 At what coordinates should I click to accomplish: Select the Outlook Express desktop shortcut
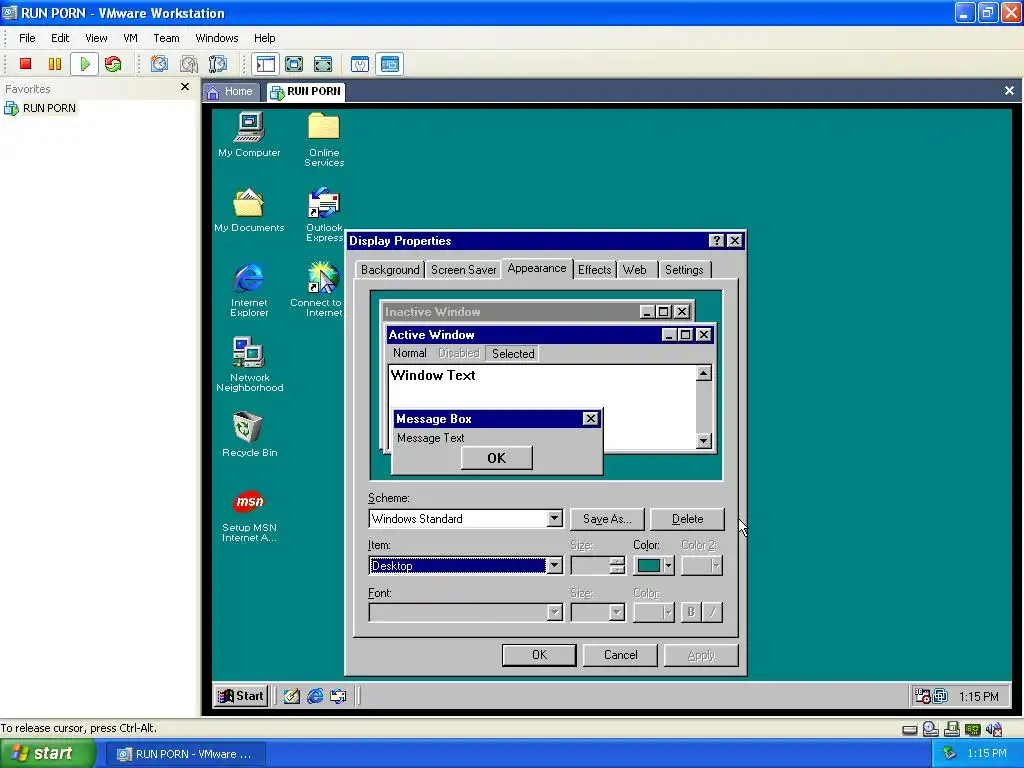324,214
